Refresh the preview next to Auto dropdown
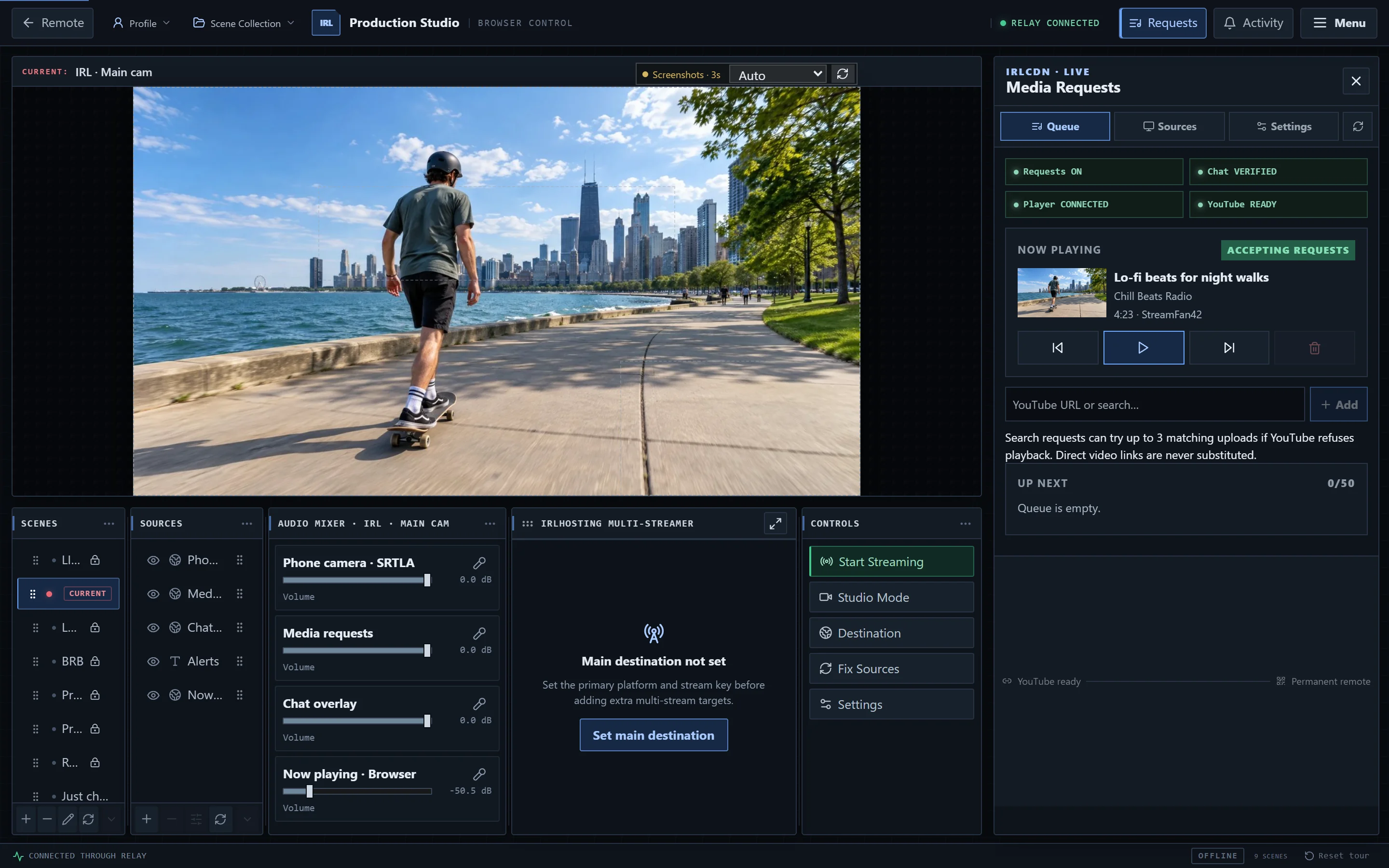 842,74
